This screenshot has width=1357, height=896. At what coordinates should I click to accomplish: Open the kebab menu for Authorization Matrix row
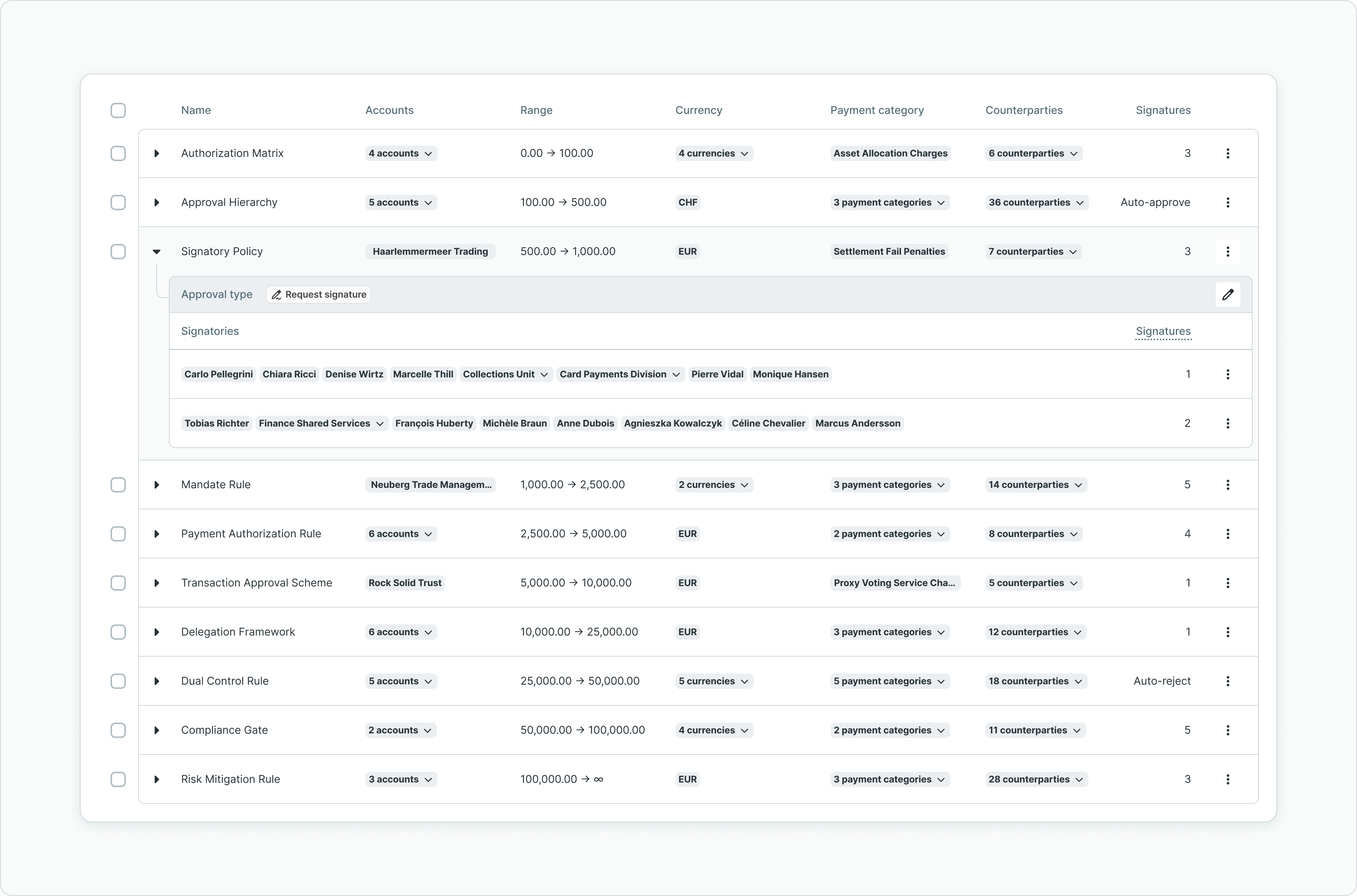click(1227, 153)
